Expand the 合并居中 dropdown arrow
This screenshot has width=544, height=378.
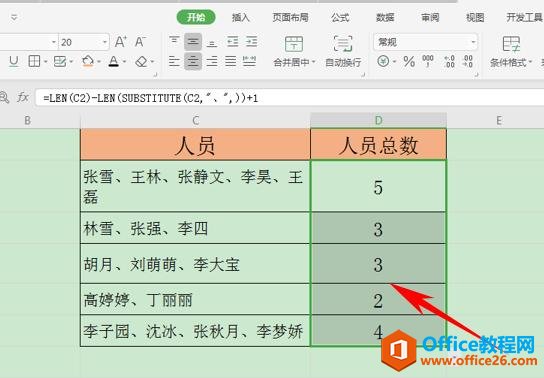click(314, 62)
